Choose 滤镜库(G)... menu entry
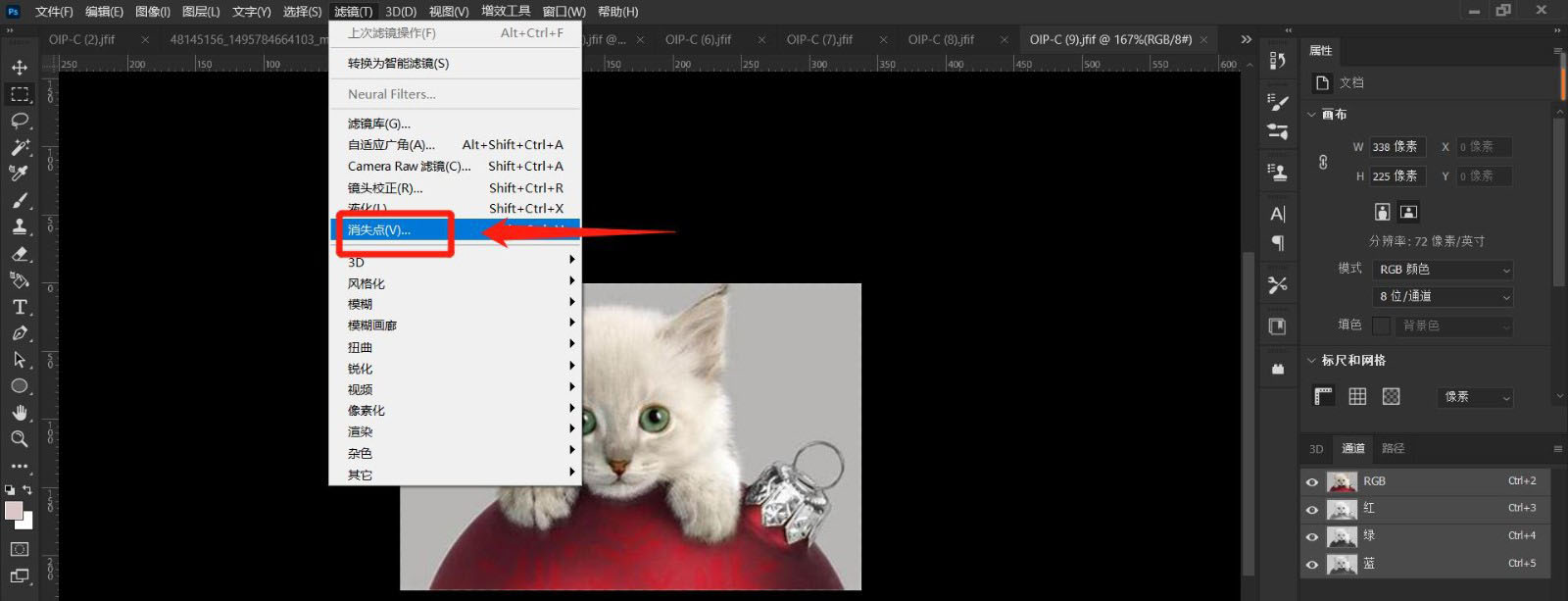Screen dimensions: 1568x601 click(x=455, y=124)
